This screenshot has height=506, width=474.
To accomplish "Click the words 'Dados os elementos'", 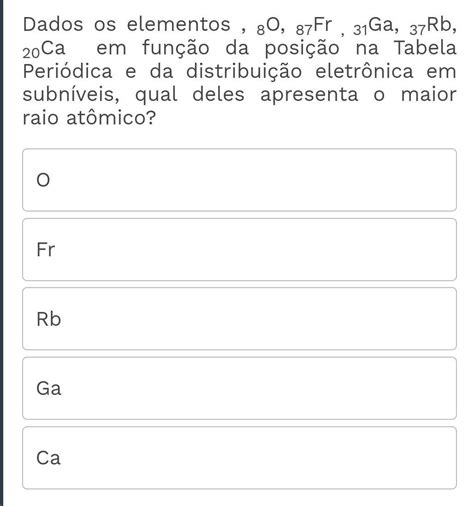I will click(x=126, y=24).
